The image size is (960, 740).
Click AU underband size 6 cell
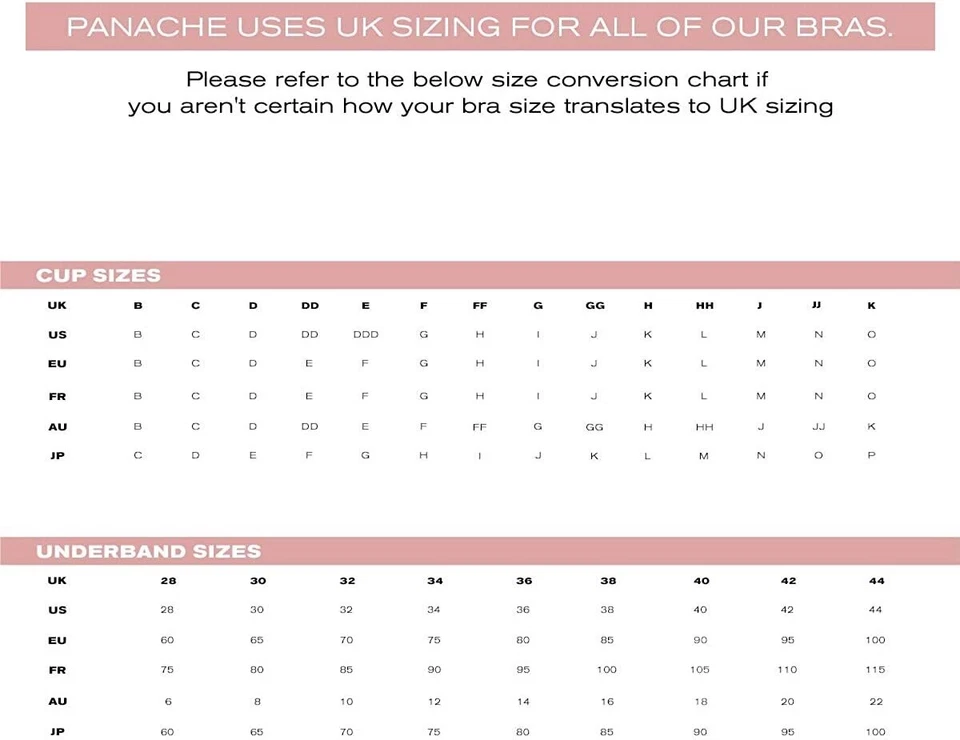tap(168, 702)
